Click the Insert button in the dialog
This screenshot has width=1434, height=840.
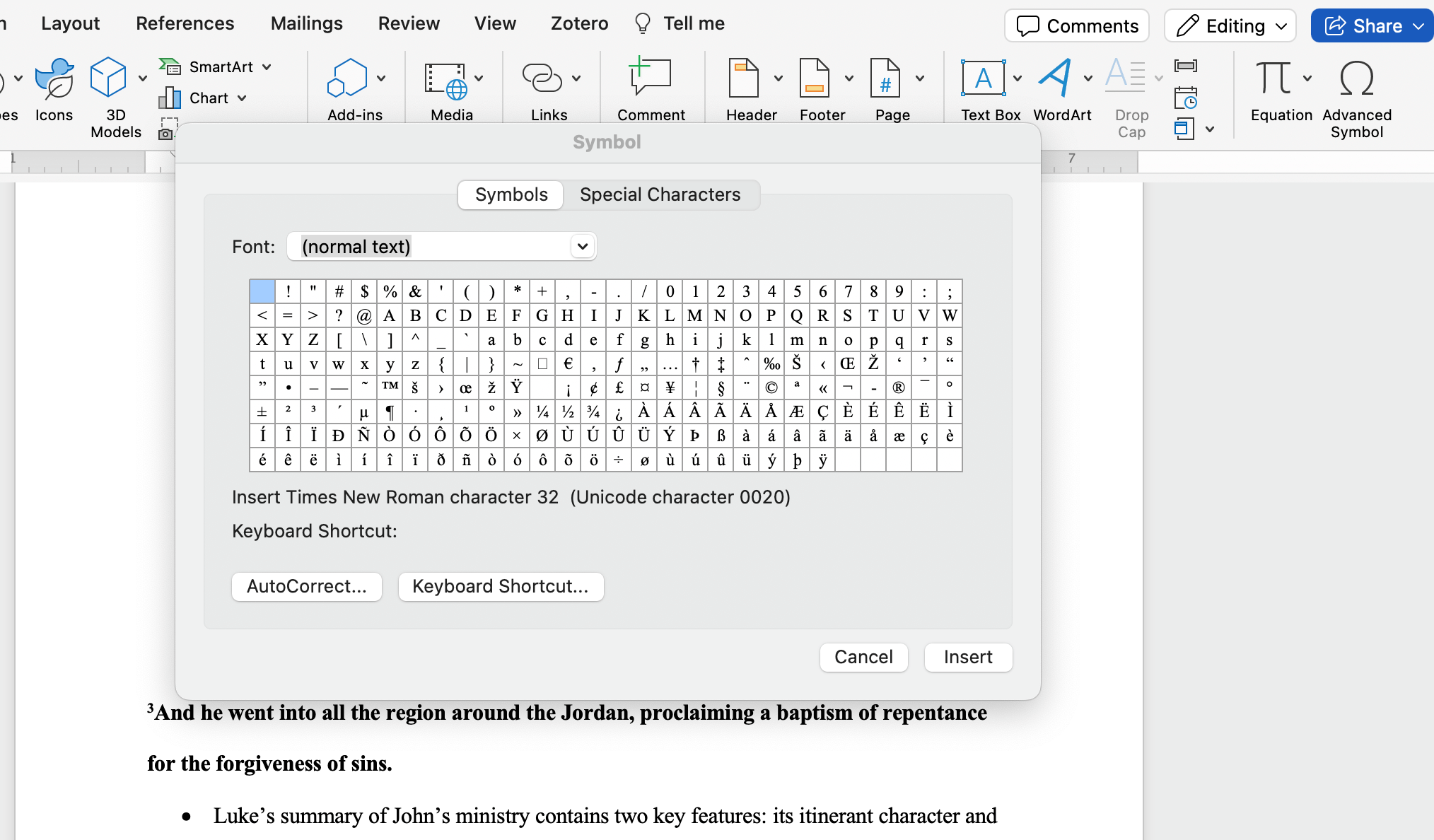pyautogui.click(x=968, y=657)
